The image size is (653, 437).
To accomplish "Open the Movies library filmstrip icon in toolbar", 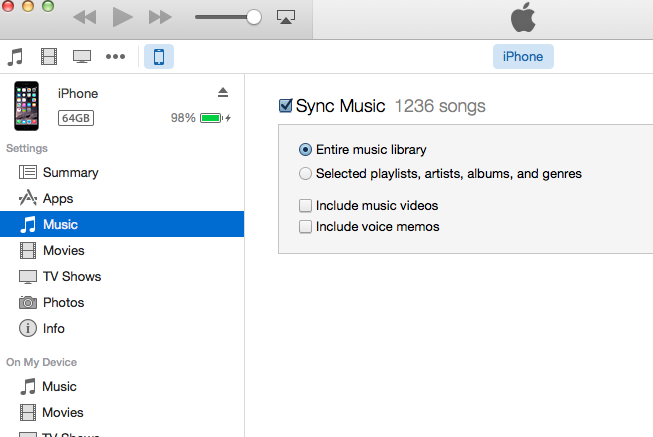I will (x=49, y=57).
